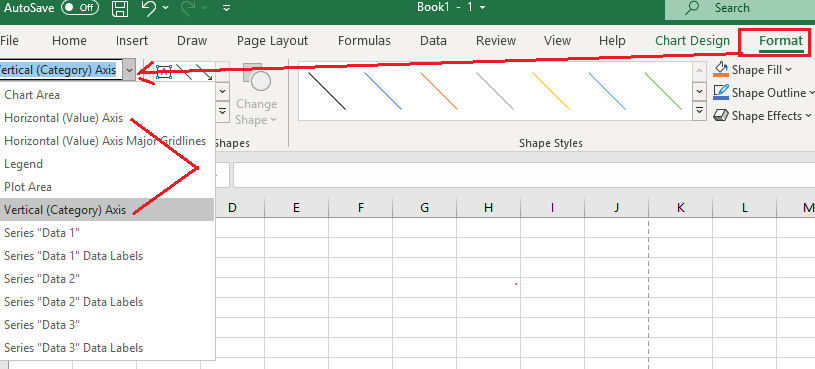Viewport: 815px width, 369px height.
Task: Switch to the Chart Design tab
Action: 692,41
